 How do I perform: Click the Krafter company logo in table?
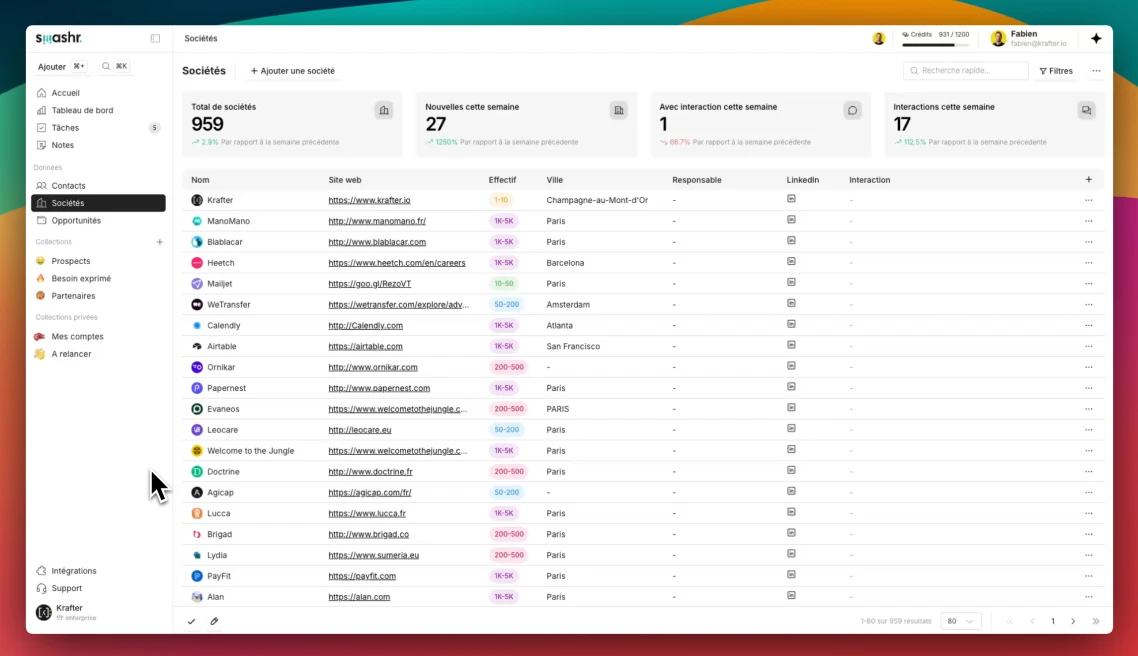pyautogui.click(x=197, y=200)
